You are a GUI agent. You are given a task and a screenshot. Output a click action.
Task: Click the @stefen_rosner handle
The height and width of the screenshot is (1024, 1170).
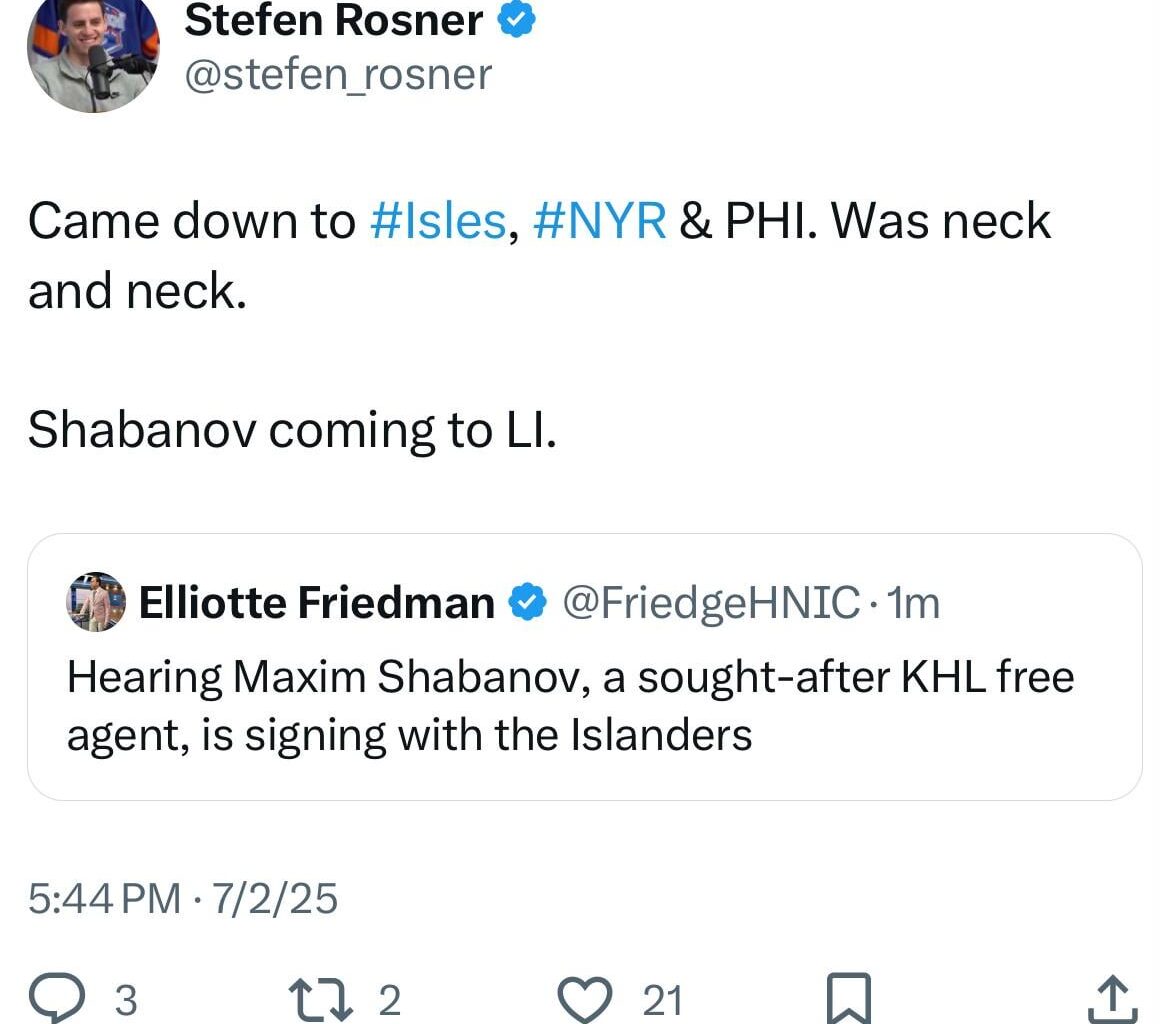click(338, 73)
